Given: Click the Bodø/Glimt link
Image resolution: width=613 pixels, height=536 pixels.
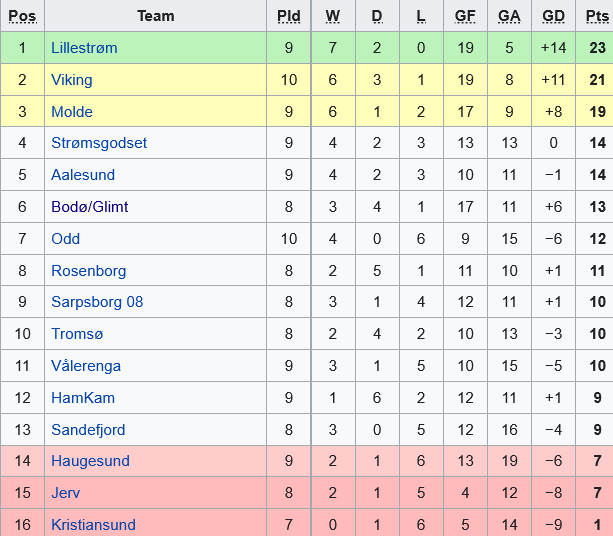Looking at the screenshot, I should tap(90, 207).
